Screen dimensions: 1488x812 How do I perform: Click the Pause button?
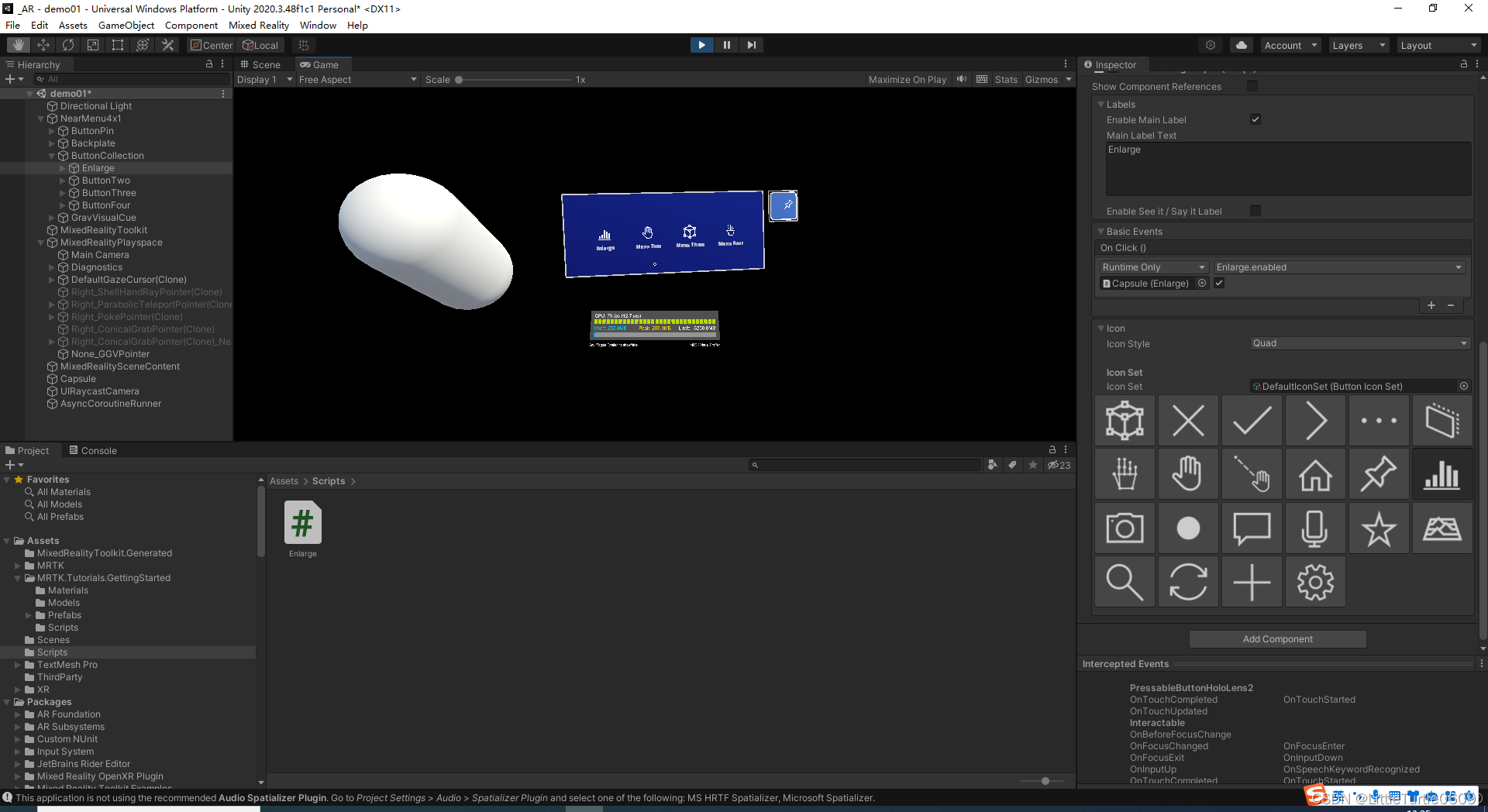726,45
